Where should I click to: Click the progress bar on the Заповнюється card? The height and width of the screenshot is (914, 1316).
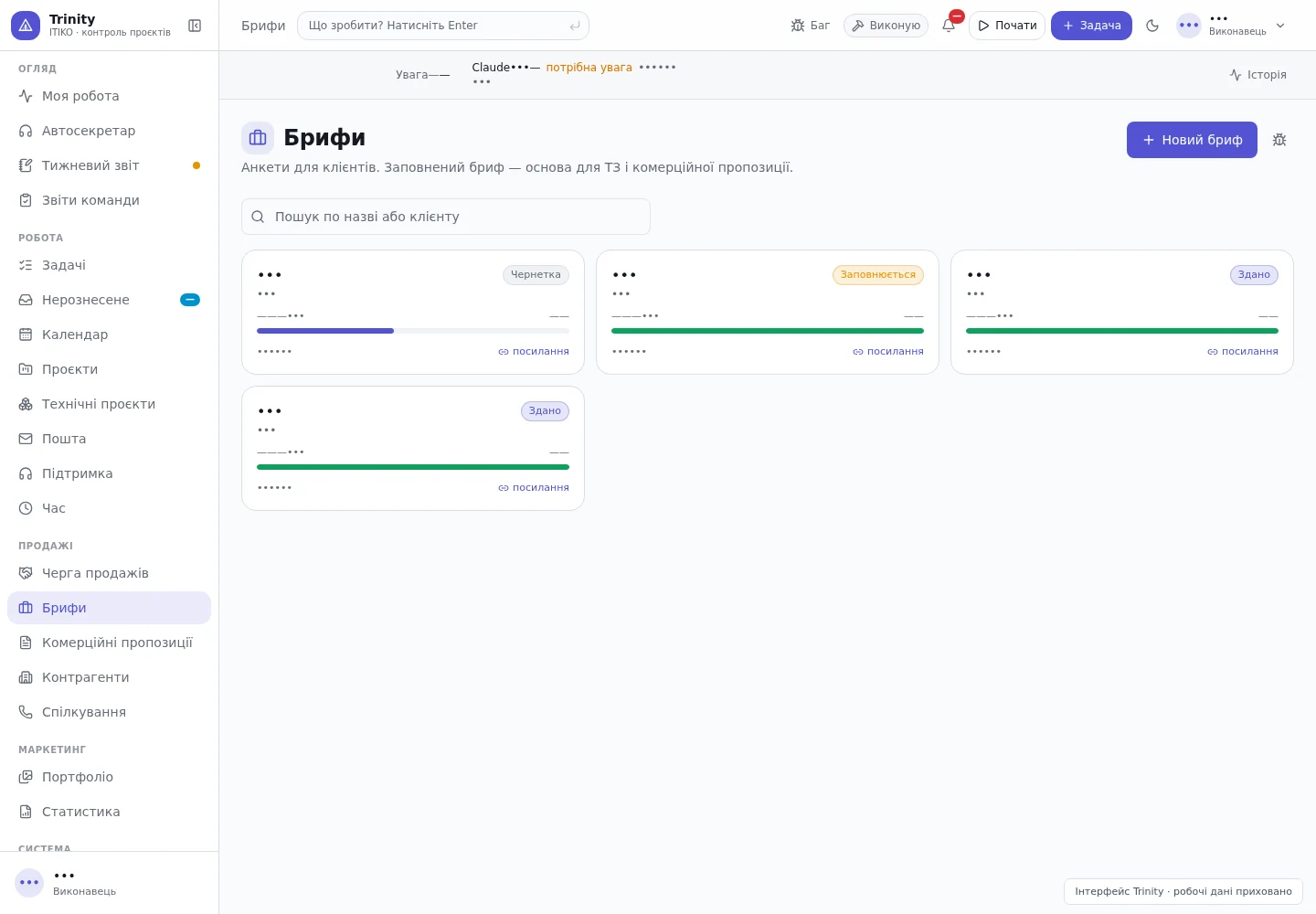pyautogui.click(x=768, y=331)
